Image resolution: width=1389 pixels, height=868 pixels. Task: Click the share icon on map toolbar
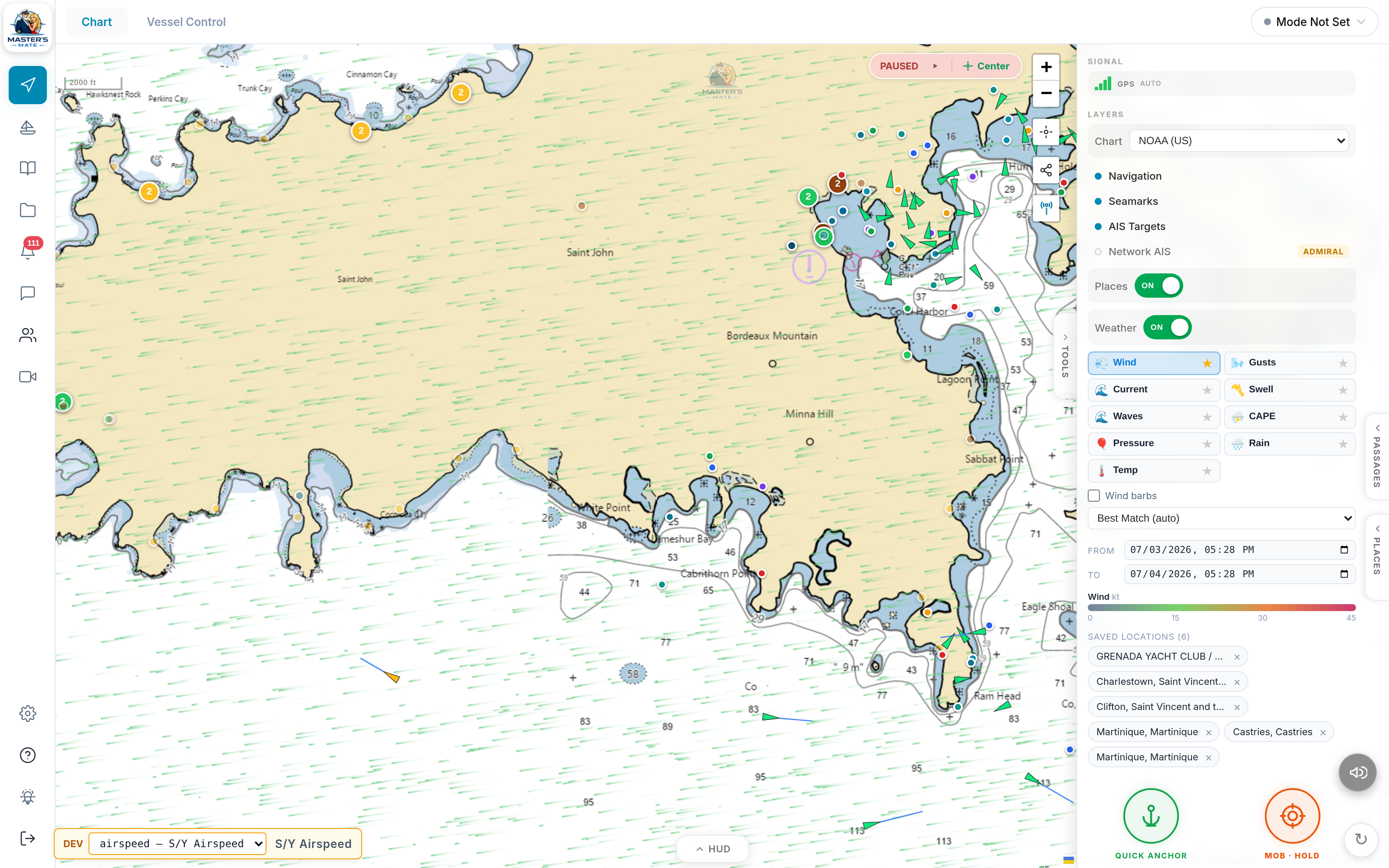pos(1046,171)
